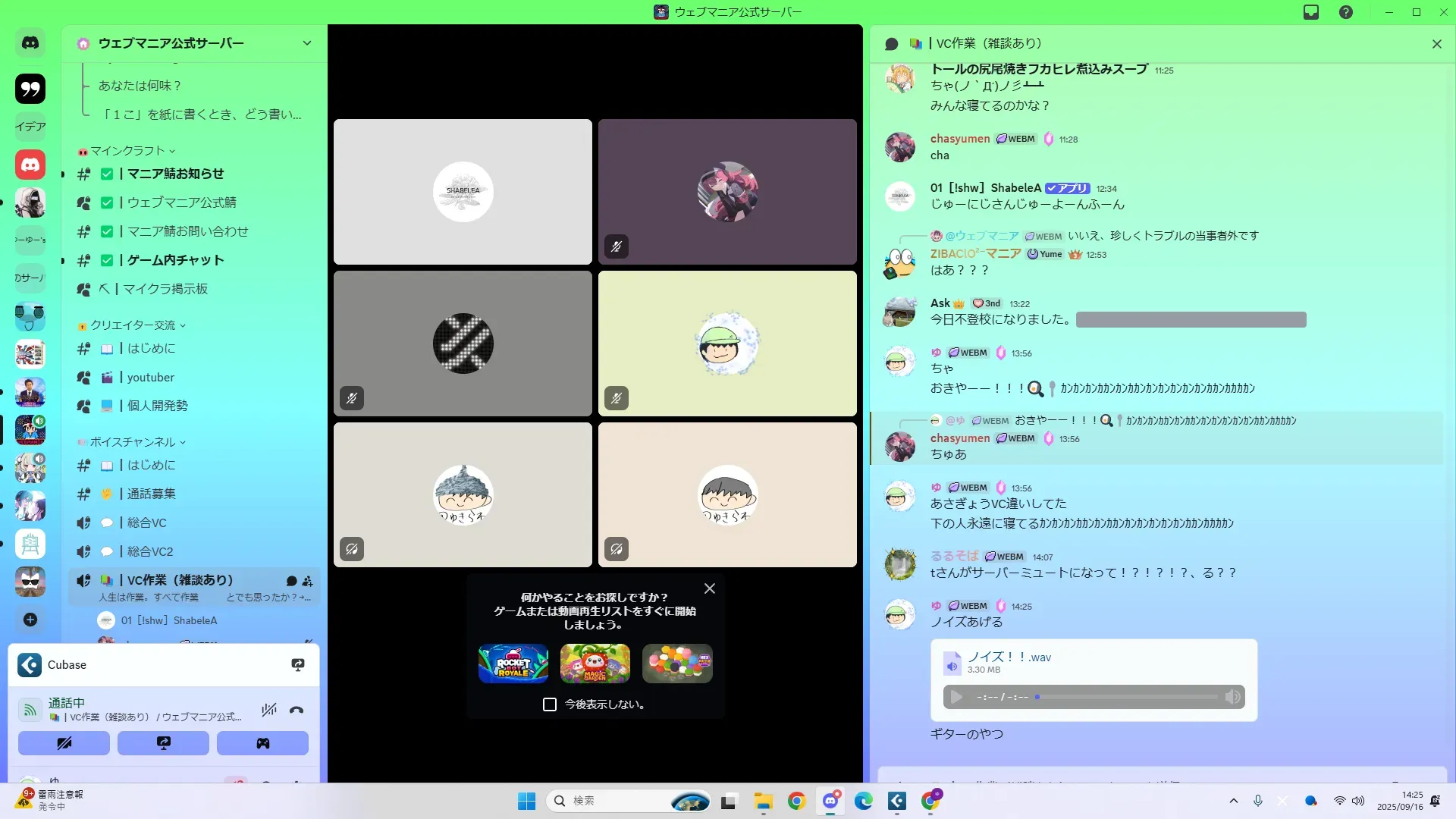This screenshot has height=819, width=1456.
Task: Open the ゲーム内チャット channel
Action: pos(175,260)
